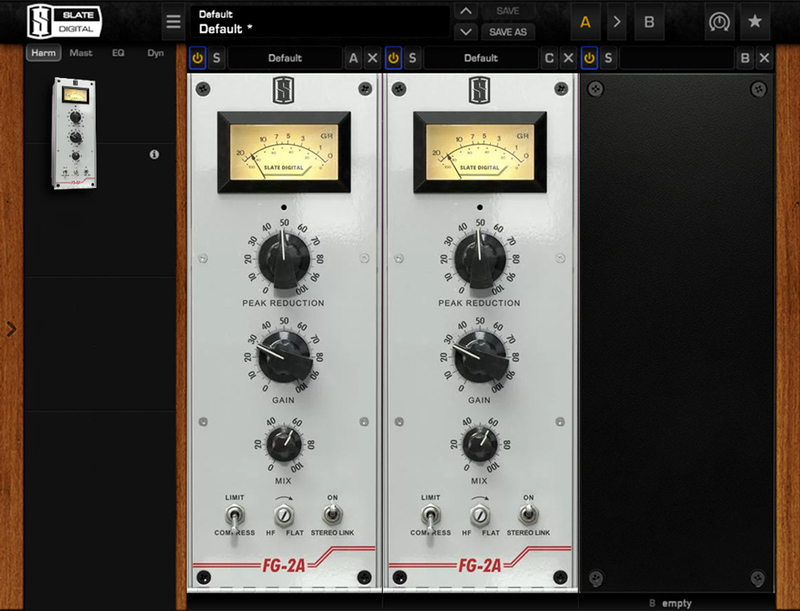Switch to the Dyn category tab
This screenshot has width=800, height=611.
coord(156,53)
